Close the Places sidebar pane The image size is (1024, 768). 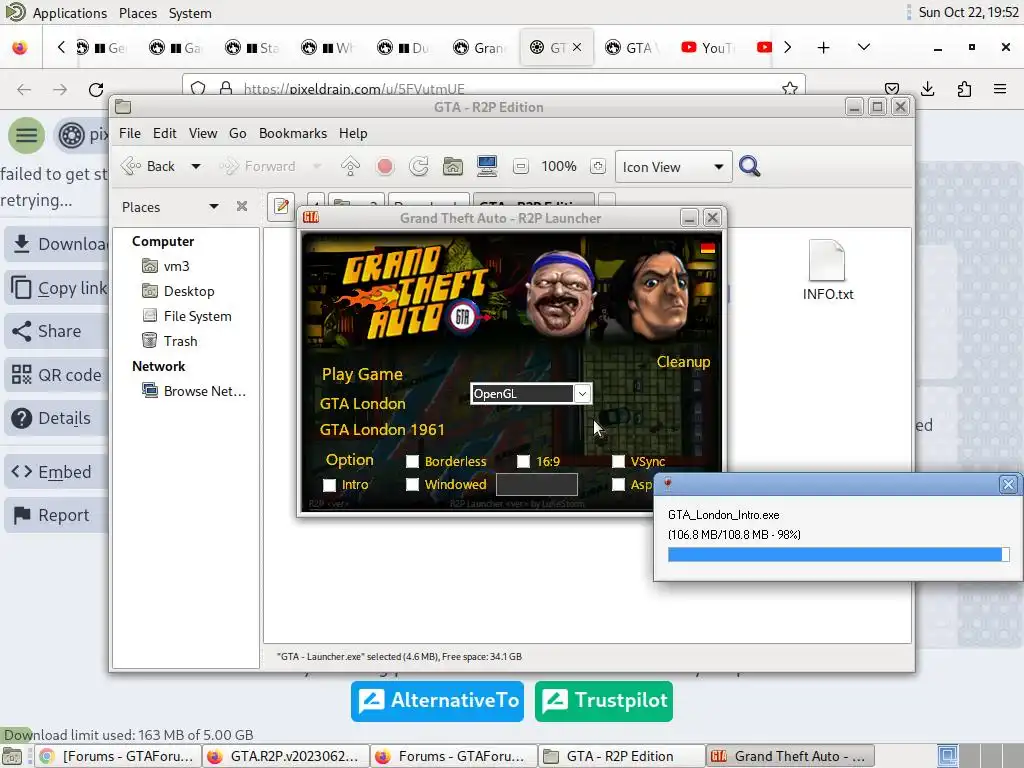click(242, 206)
